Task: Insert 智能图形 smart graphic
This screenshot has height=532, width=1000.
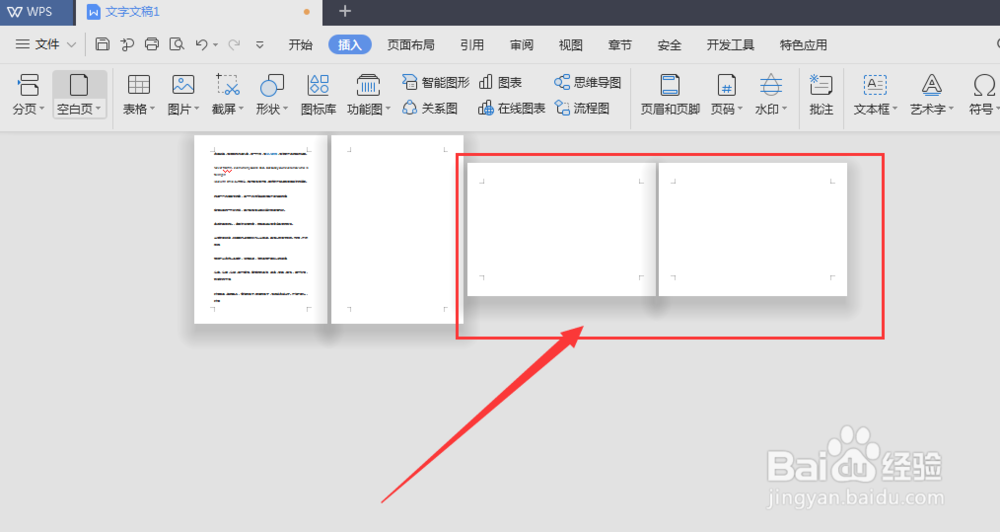Action: [x=436, y=82]
